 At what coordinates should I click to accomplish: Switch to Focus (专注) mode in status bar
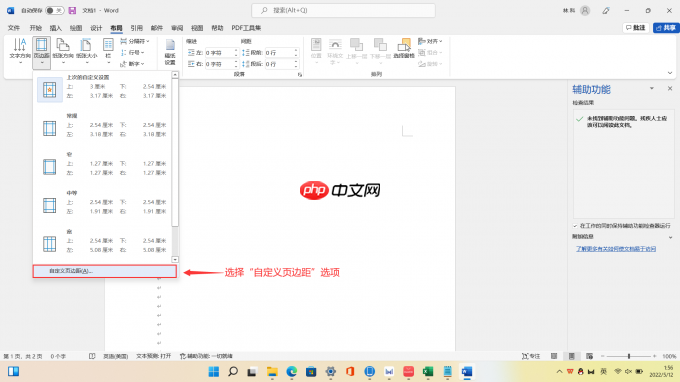531,356
